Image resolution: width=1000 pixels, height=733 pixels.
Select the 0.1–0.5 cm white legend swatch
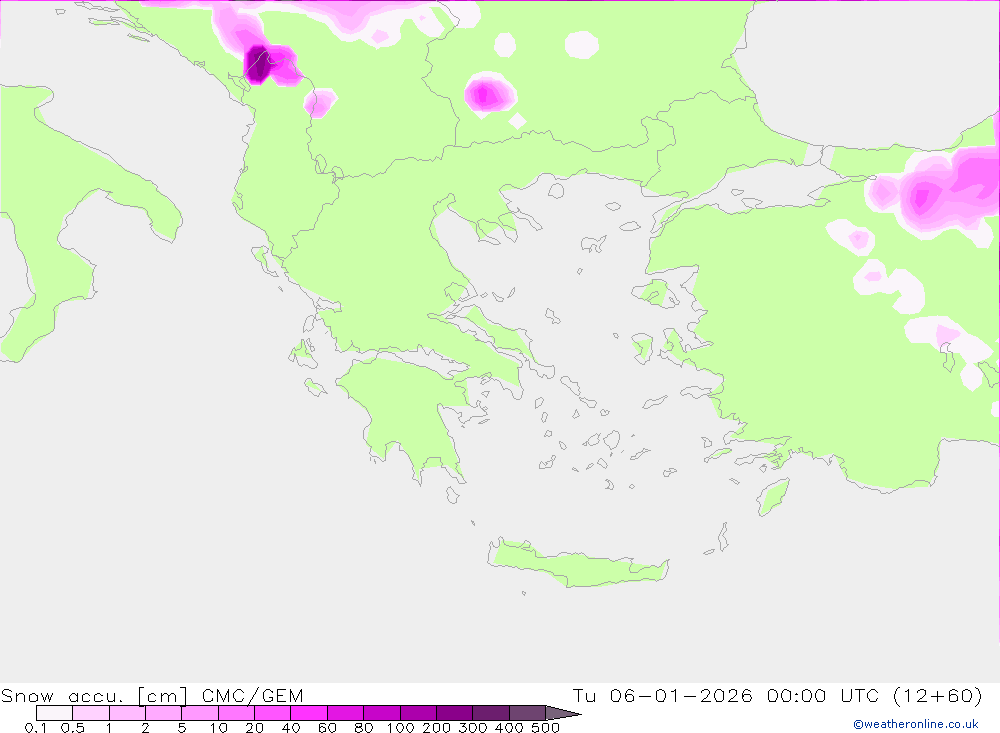pos(54,713)
